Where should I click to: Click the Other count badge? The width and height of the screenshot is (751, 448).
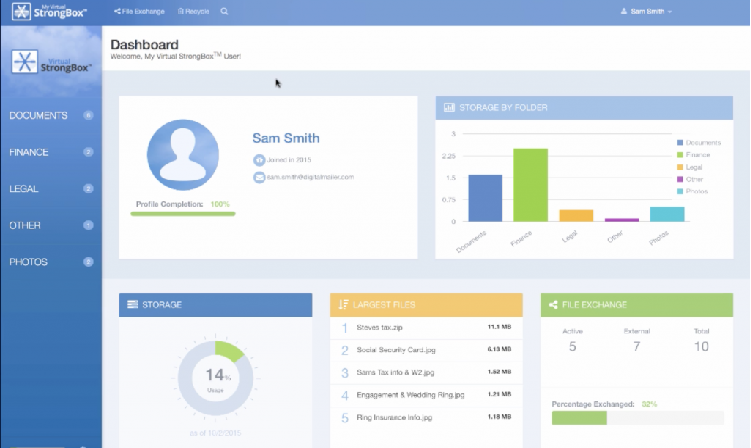88,225
